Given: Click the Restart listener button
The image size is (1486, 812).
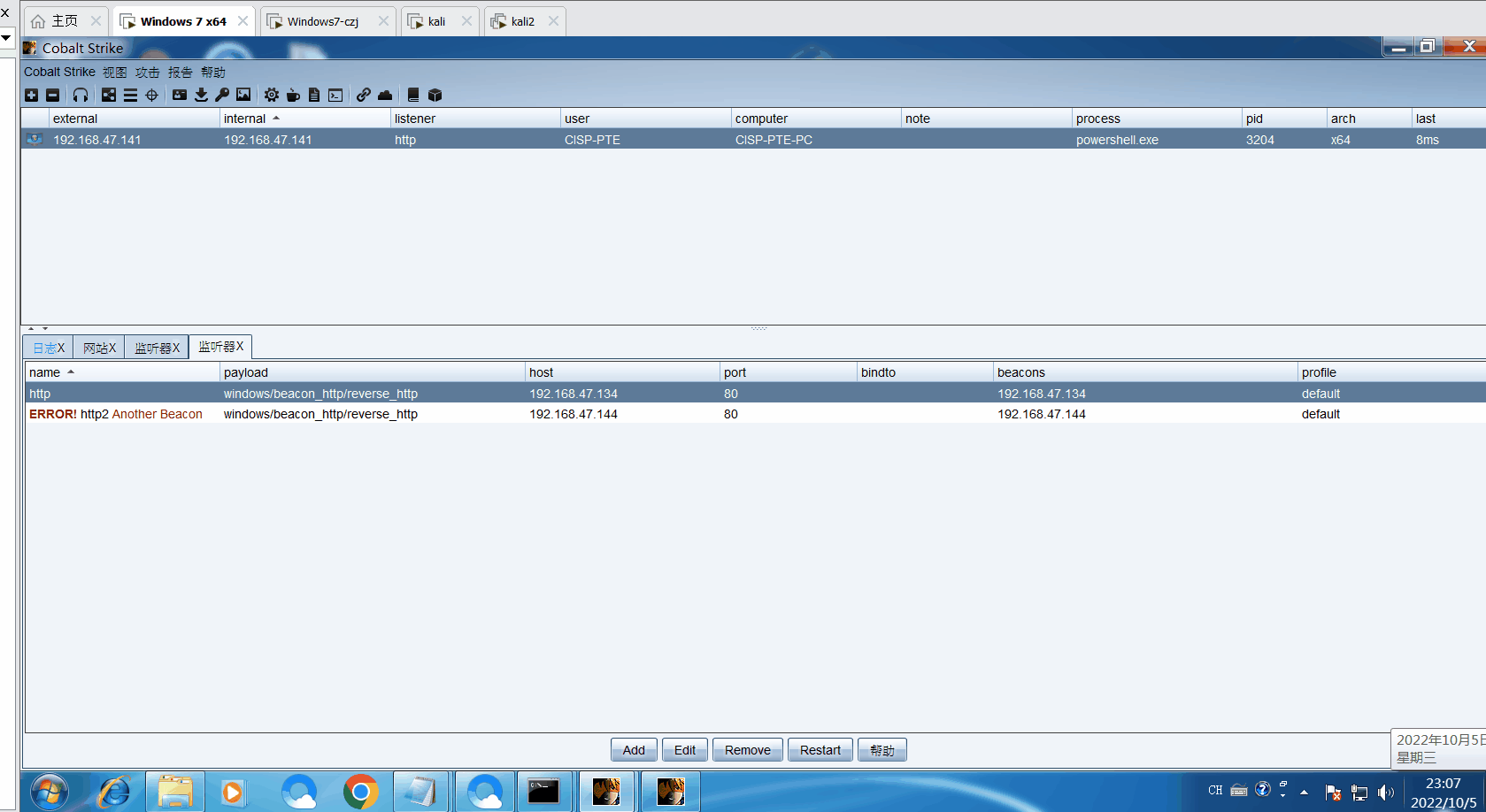Looking at the screenshot, I should pos(820,750).
